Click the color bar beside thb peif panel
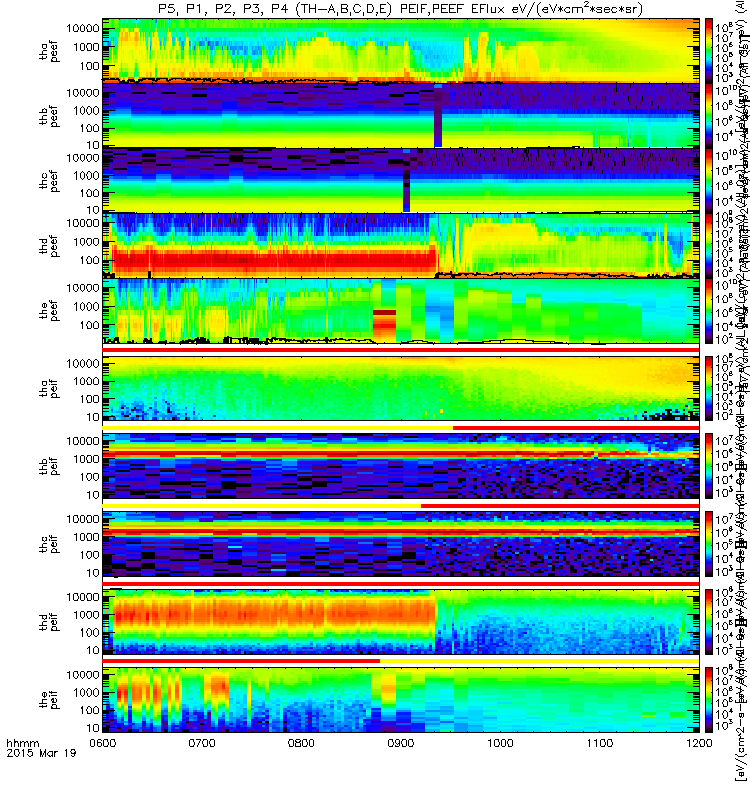 [709, 466]
